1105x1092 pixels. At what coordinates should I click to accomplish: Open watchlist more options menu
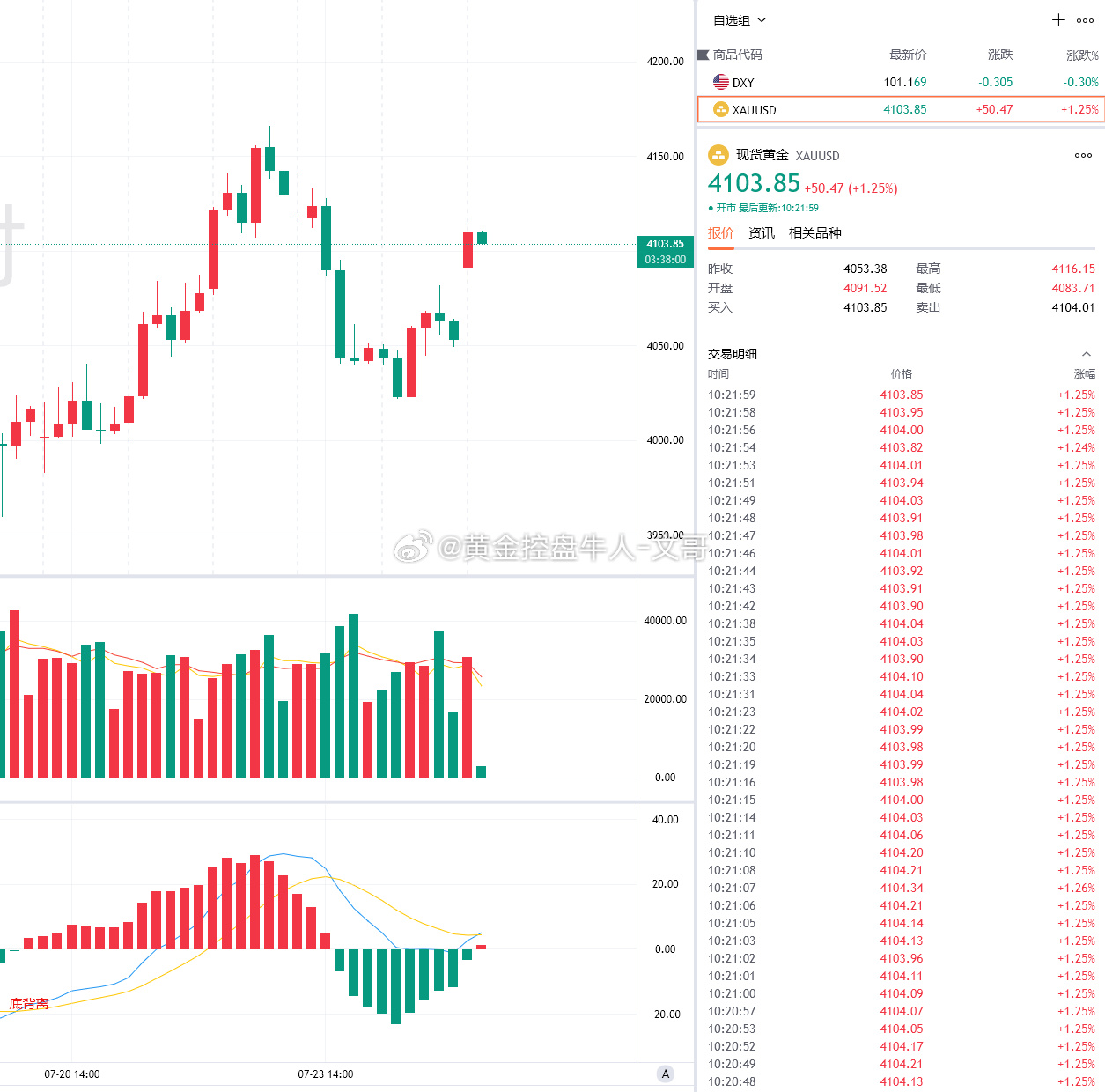(x=1085, y=20)
